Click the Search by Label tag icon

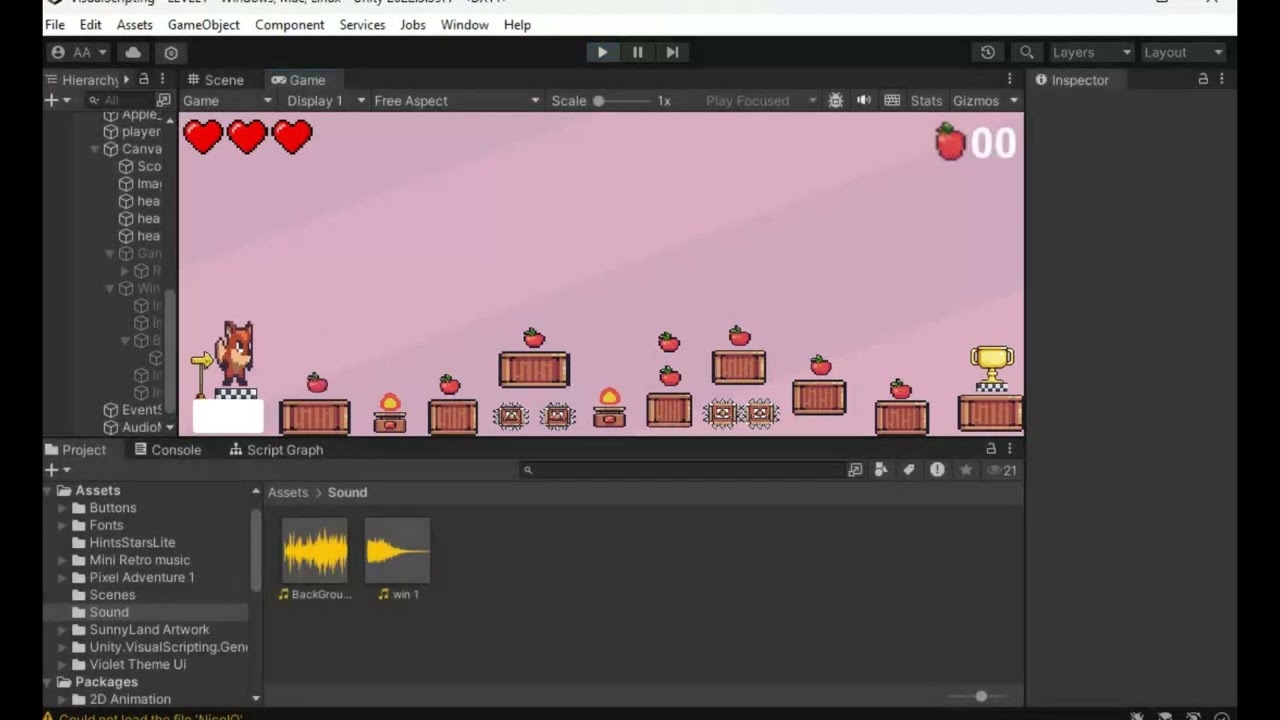[908, 470]
